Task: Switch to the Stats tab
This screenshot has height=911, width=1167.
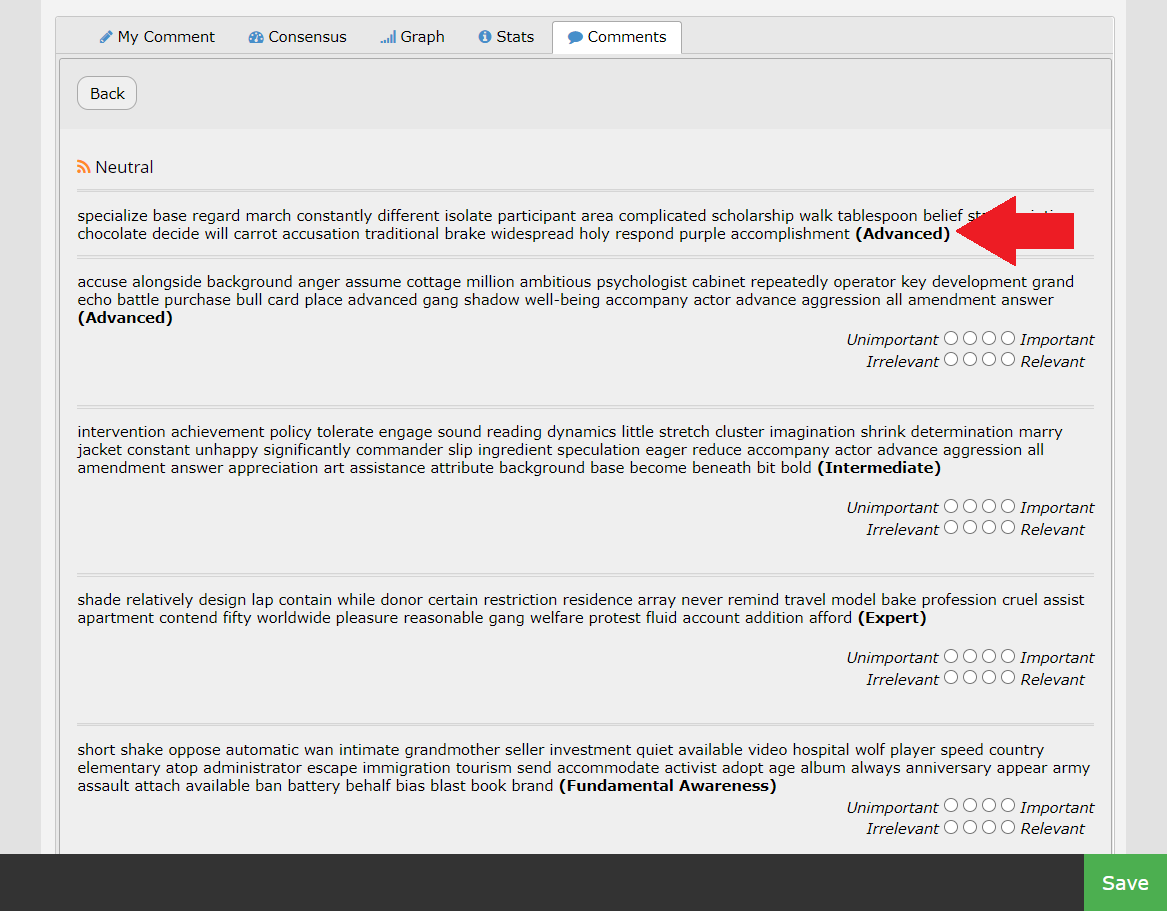Action: (x=505, y=37)
